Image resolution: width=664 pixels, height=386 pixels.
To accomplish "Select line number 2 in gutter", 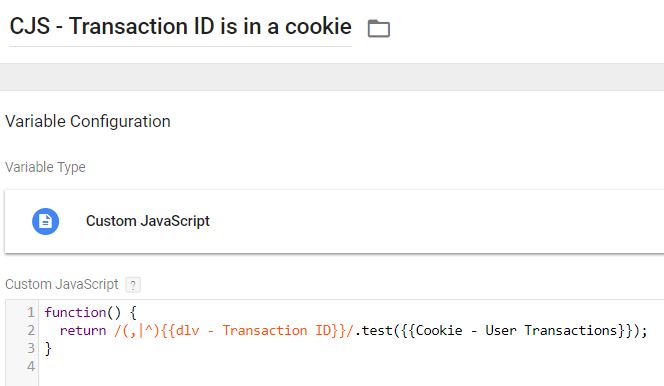I will [x=30, y=330].
